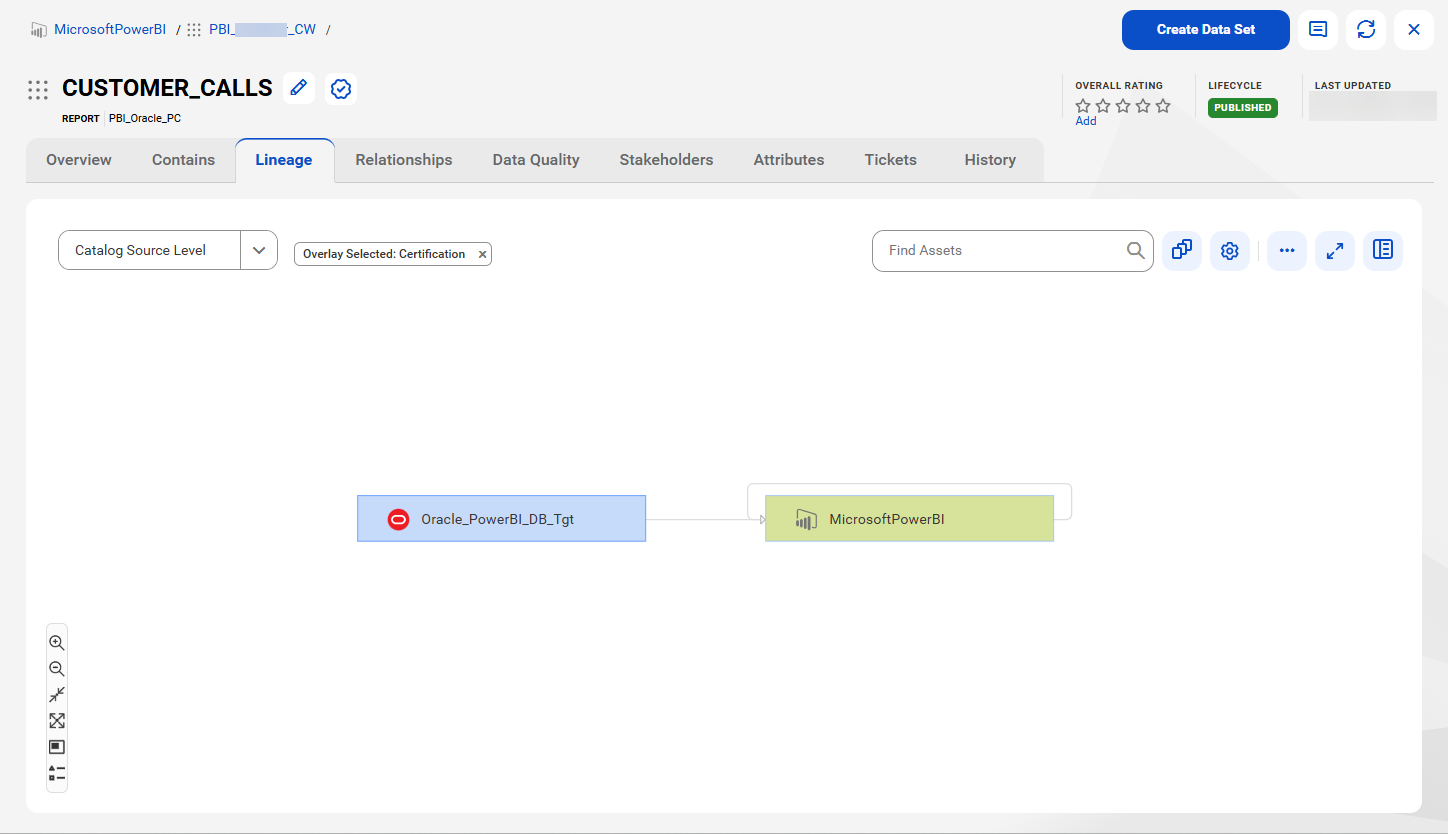This screenshot has height=834, width=1448.
Task: Click the magnifier search icon in Find Assets
Action: [x=1136, y=250]
